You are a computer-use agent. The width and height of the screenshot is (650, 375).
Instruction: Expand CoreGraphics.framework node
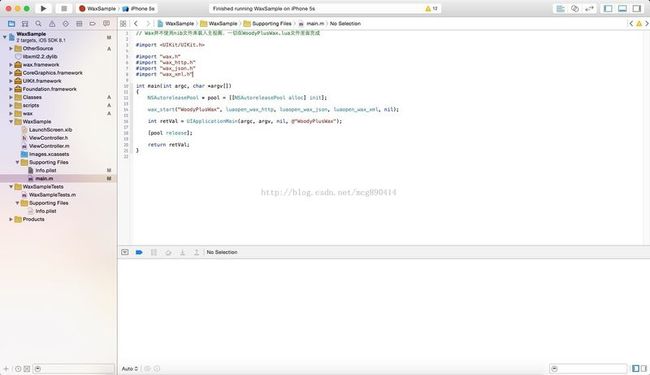(11, 73)
